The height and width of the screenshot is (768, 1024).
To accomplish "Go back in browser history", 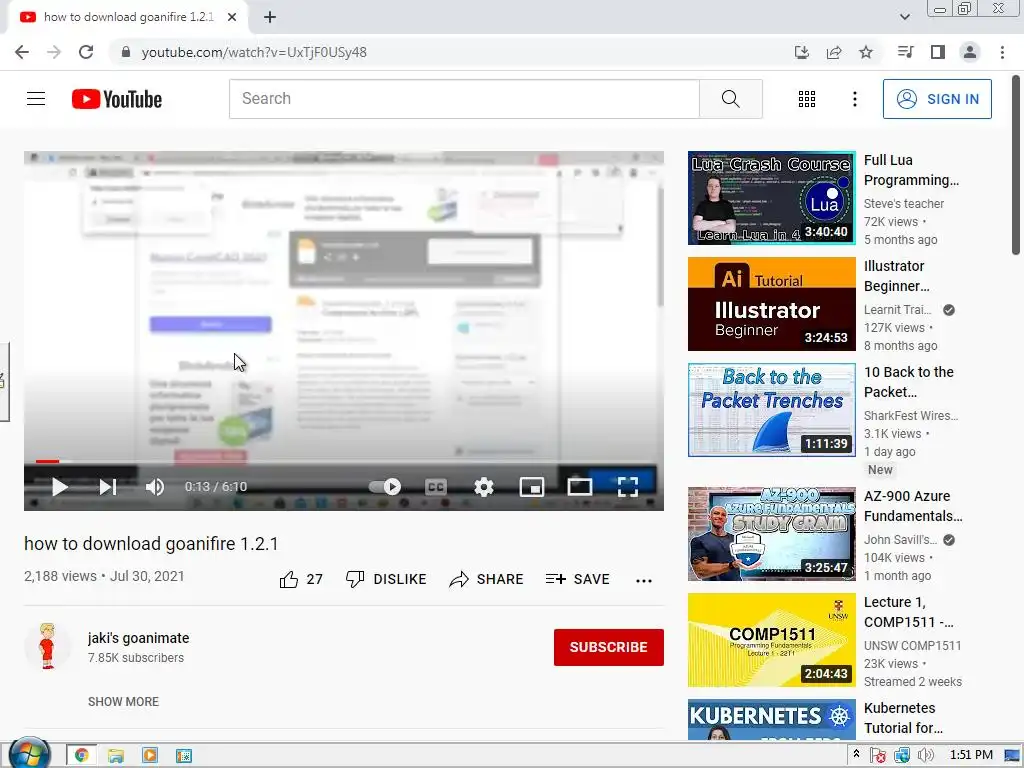I will (x=22, y=52).
